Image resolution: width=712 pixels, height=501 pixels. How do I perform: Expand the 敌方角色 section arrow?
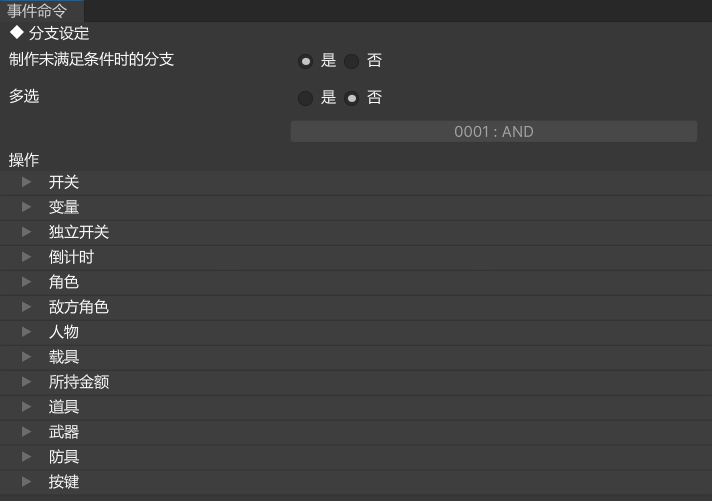click(27, 307)
